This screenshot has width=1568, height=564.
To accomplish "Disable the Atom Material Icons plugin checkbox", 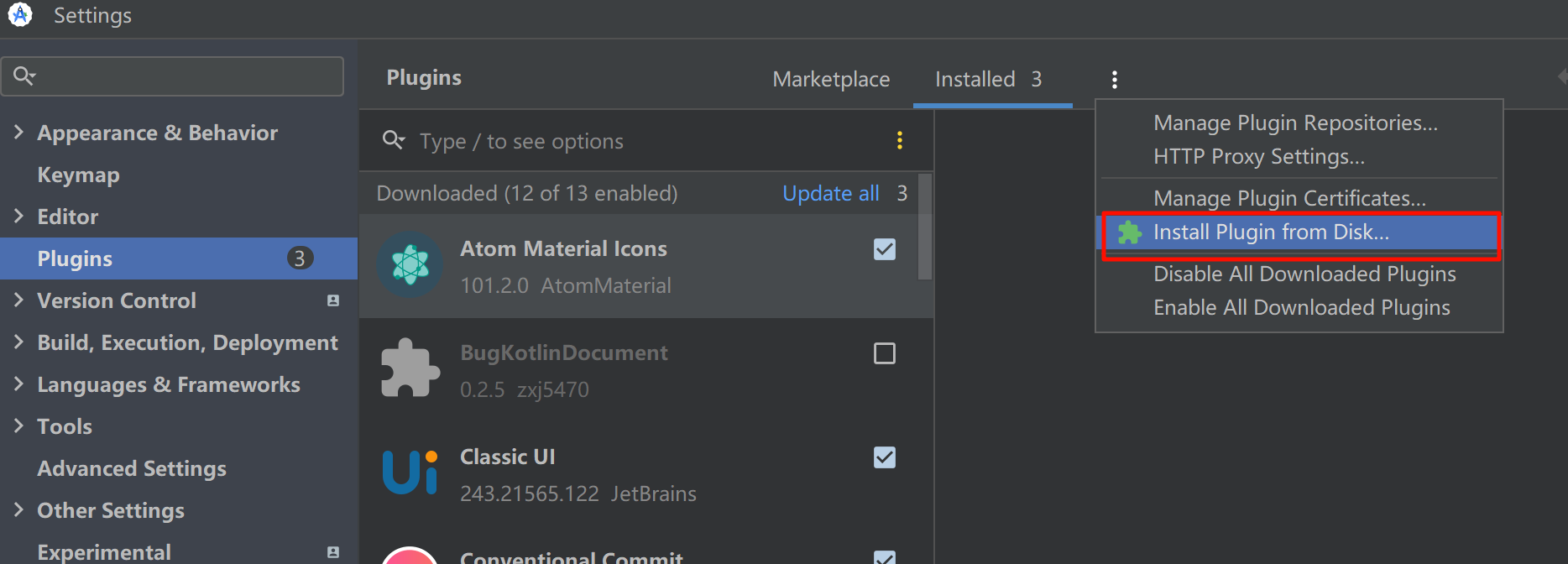I will 885,249.
